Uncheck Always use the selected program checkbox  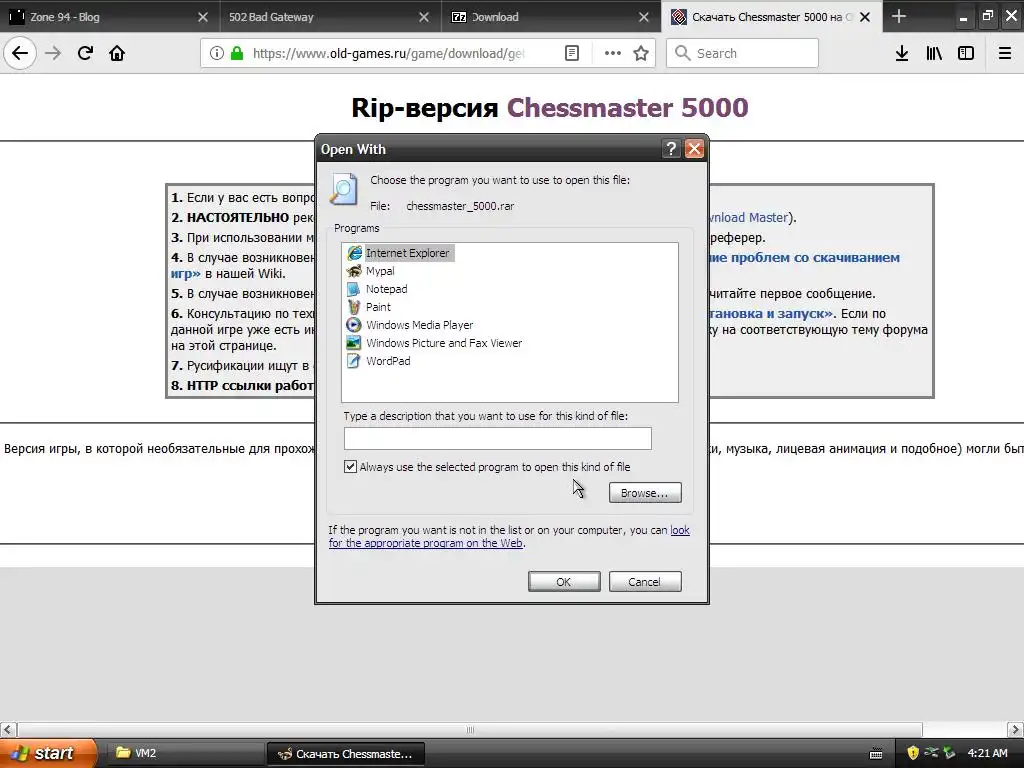click(351, 466)
